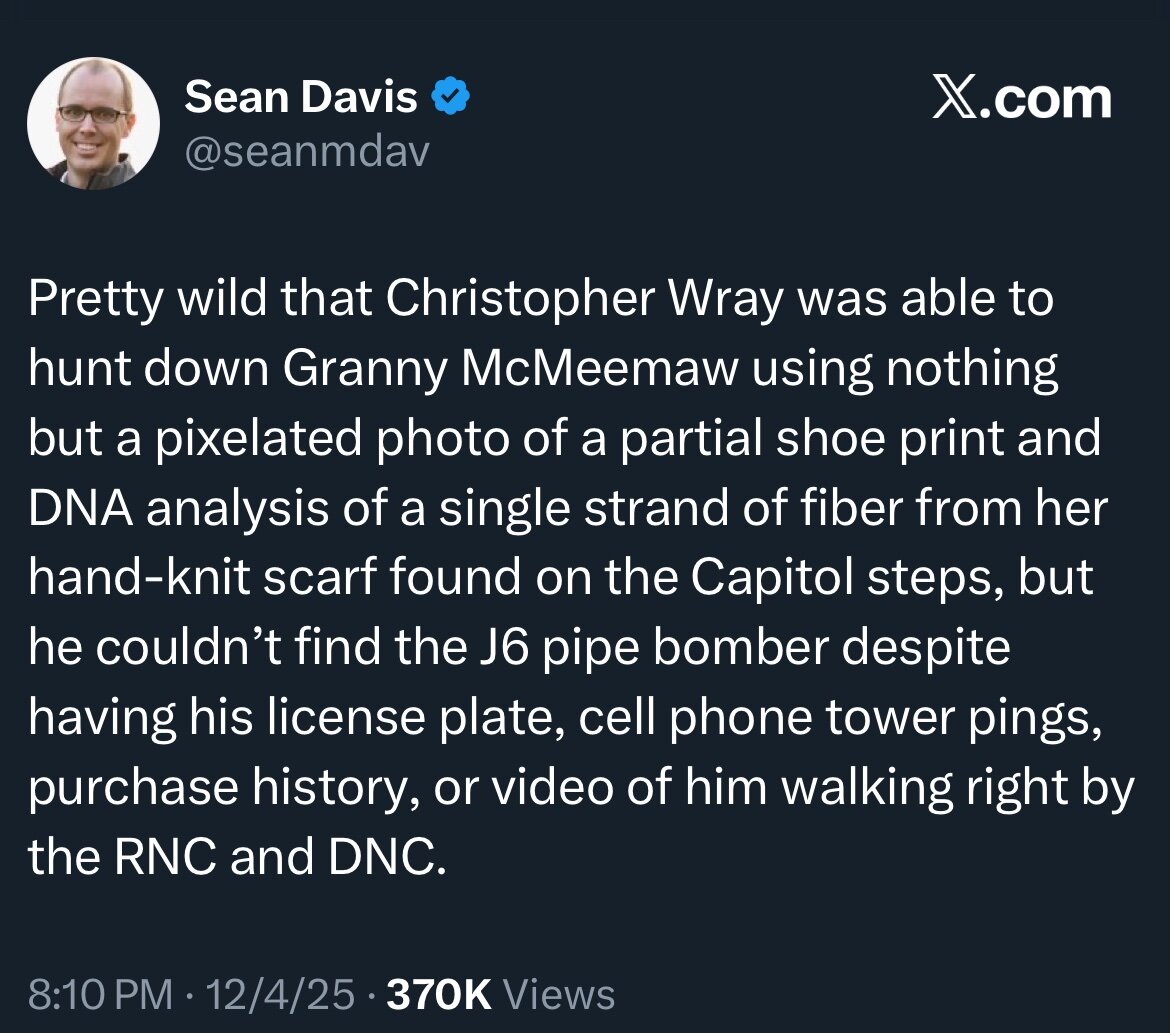Open Sean Davis's profile photo
The height and width of the screenshot is (1033, 1170).
[x=93, y=121]
